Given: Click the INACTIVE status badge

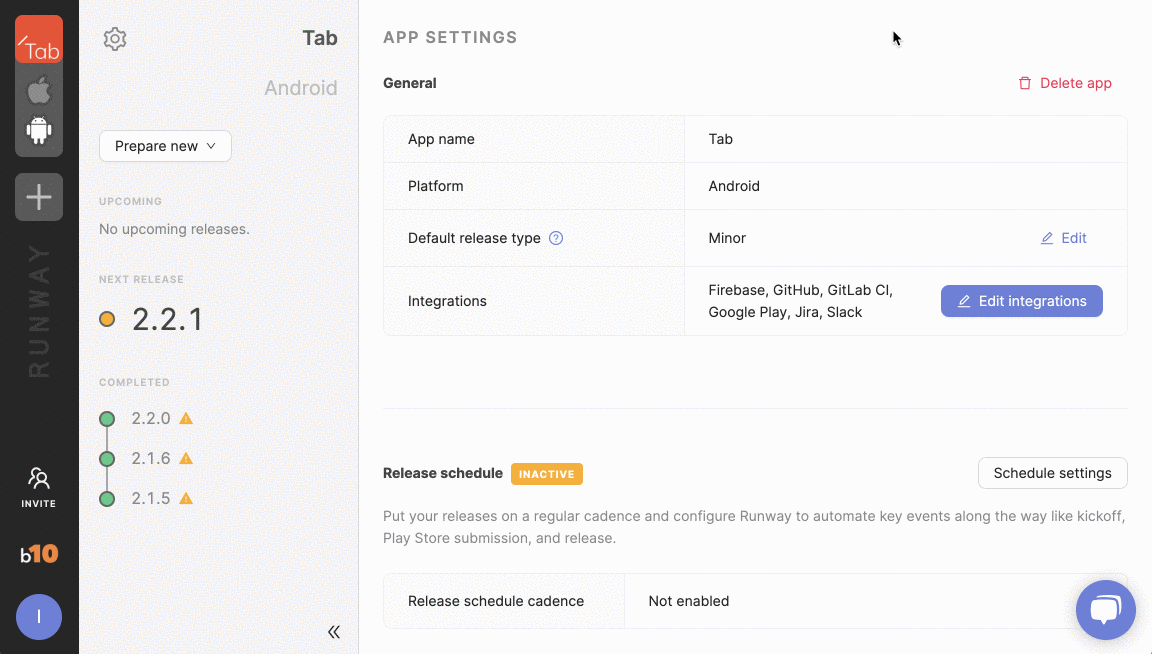Looking at the screenshot, I should [x=547, y=474].
